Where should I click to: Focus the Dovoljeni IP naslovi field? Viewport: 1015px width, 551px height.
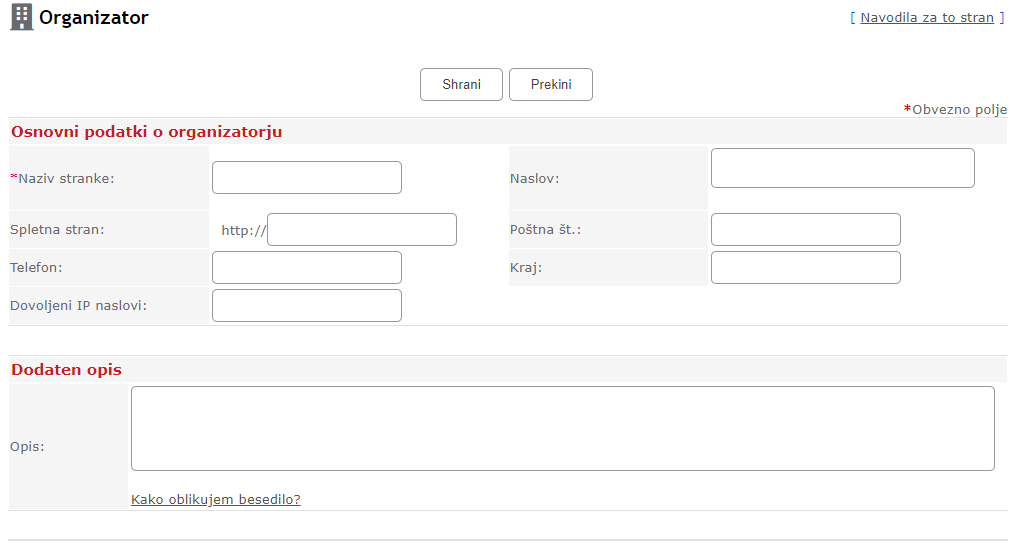307,306
